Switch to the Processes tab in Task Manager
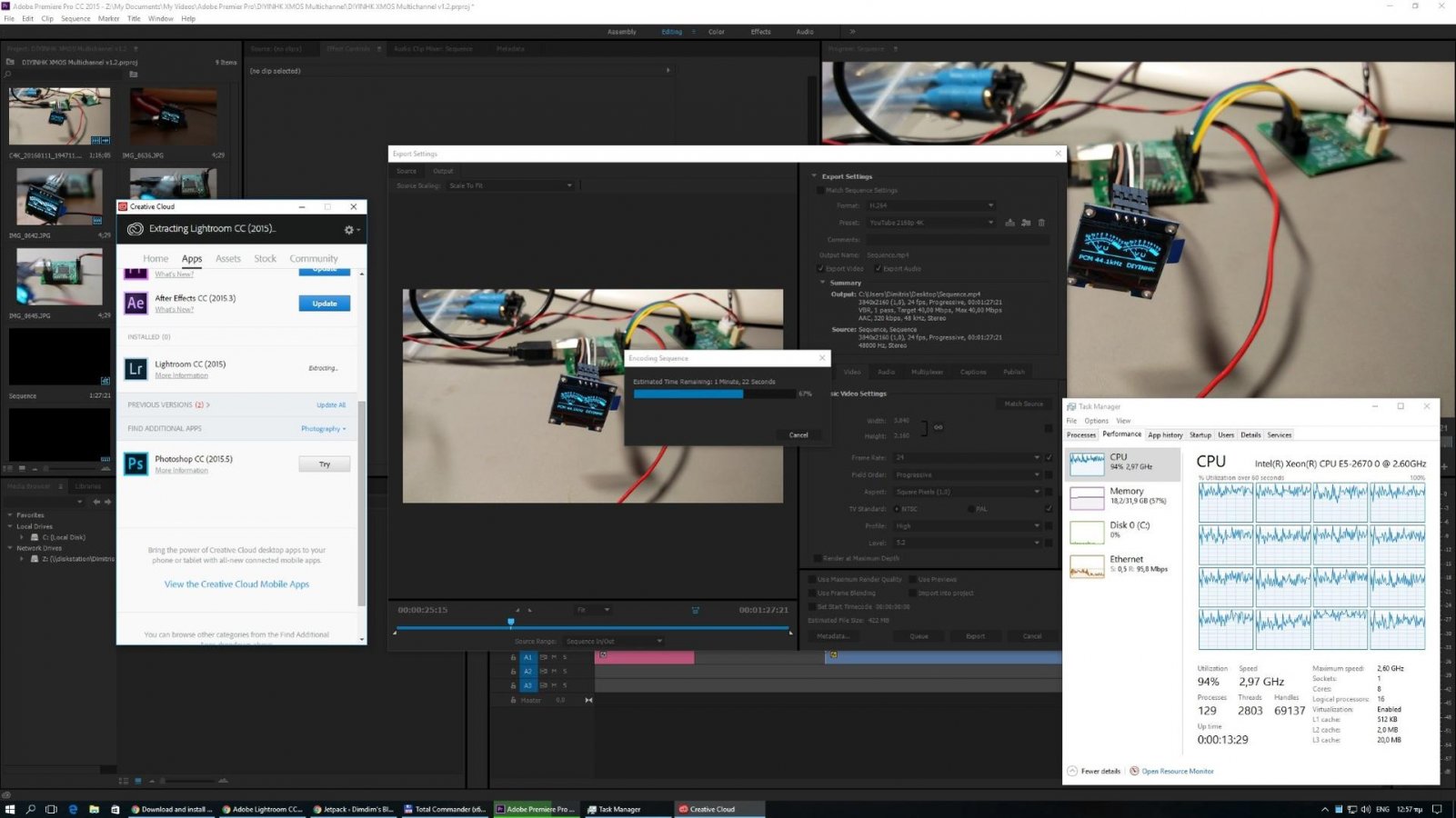This screenshot has height=818, width=1456. [x=1080, y=435]
